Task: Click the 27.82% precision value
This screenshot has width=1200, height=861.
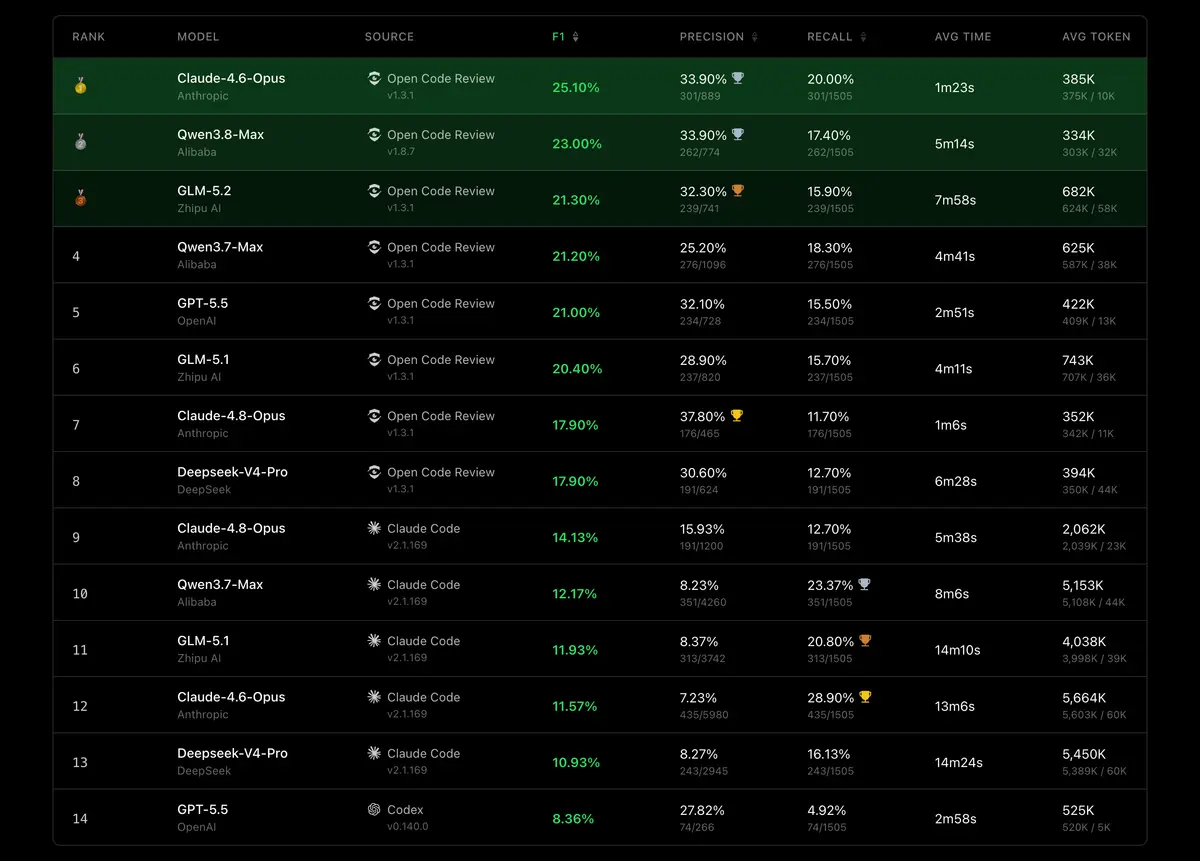Action: coord(702,809)
